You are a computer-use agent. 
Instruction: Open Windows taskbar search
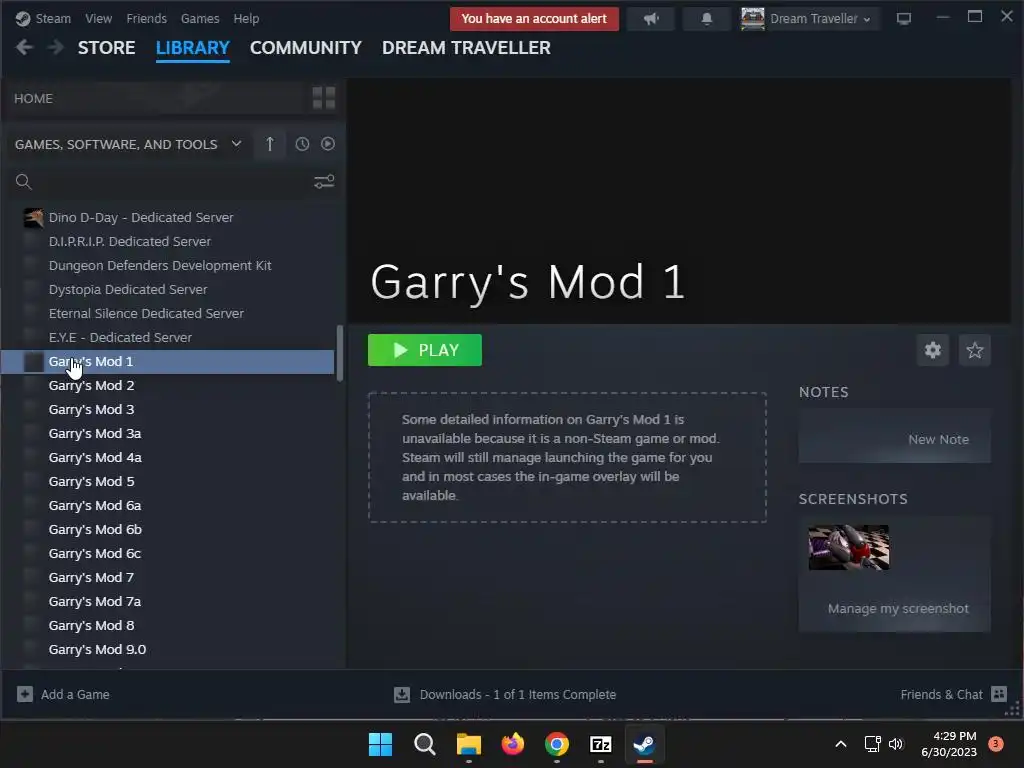424,744
